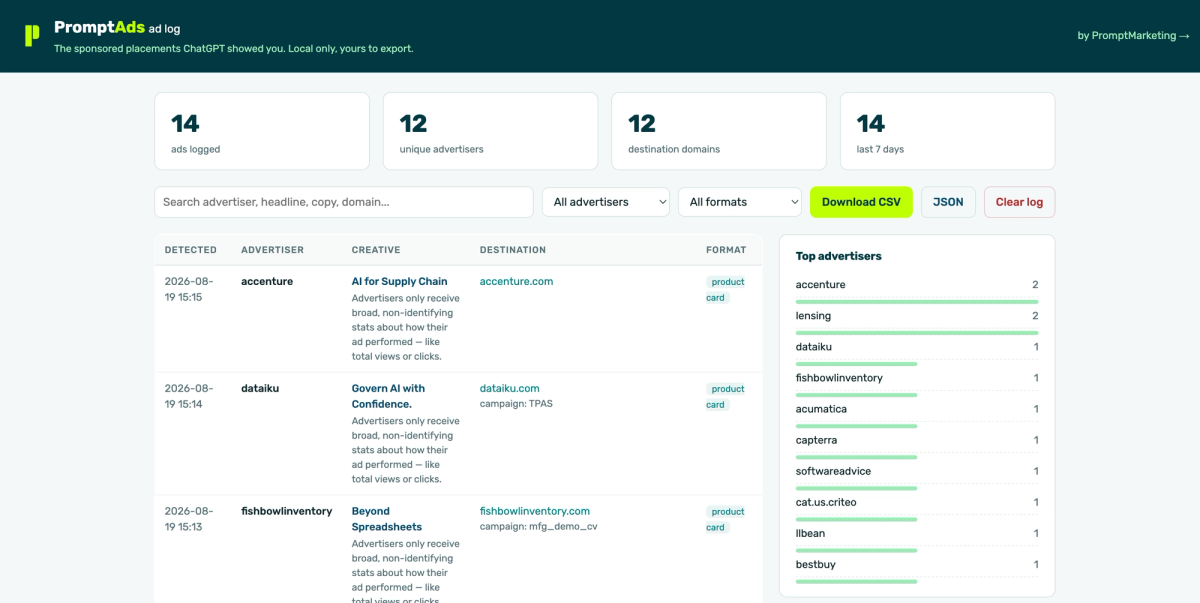Click the destination domains stat card

click(719, 131)
